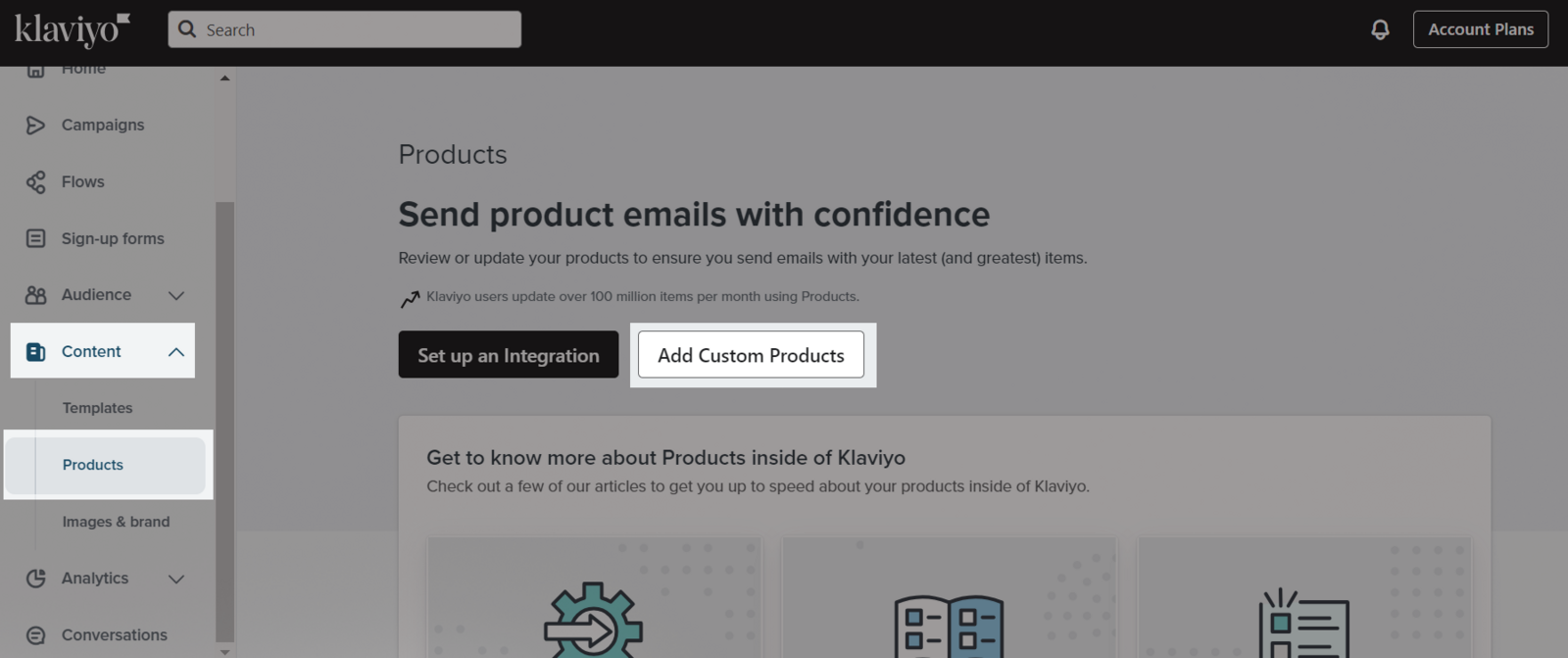Click the Flows icon in sidebar
The width and height of the screenshot is (1568, 658).
click(x=35, y=181)
